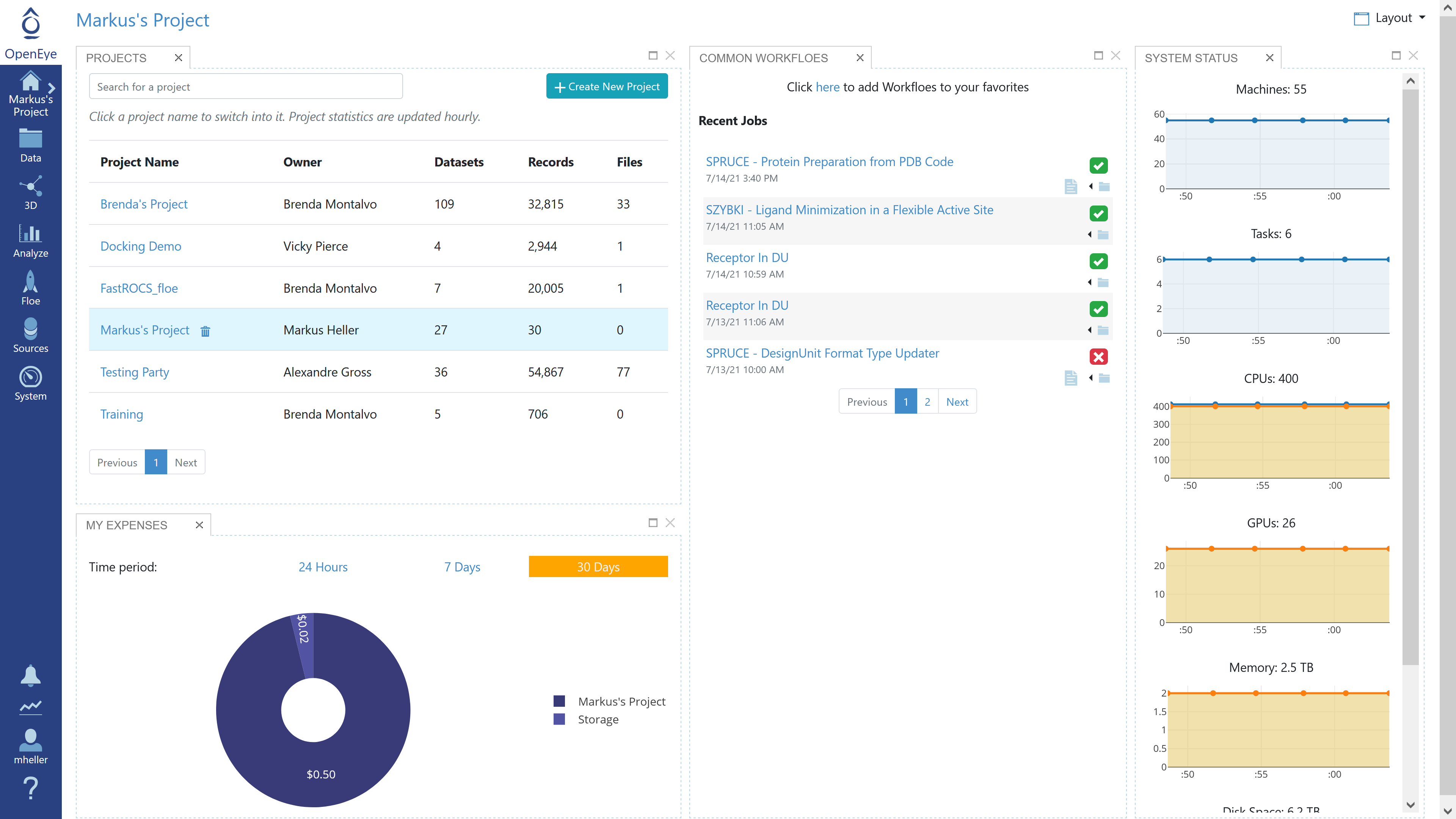Screen dimensions: 1456x819
Task: Open SPRUCE Protein Preparation from PDB Code job
Action: (x=829, y=162)
